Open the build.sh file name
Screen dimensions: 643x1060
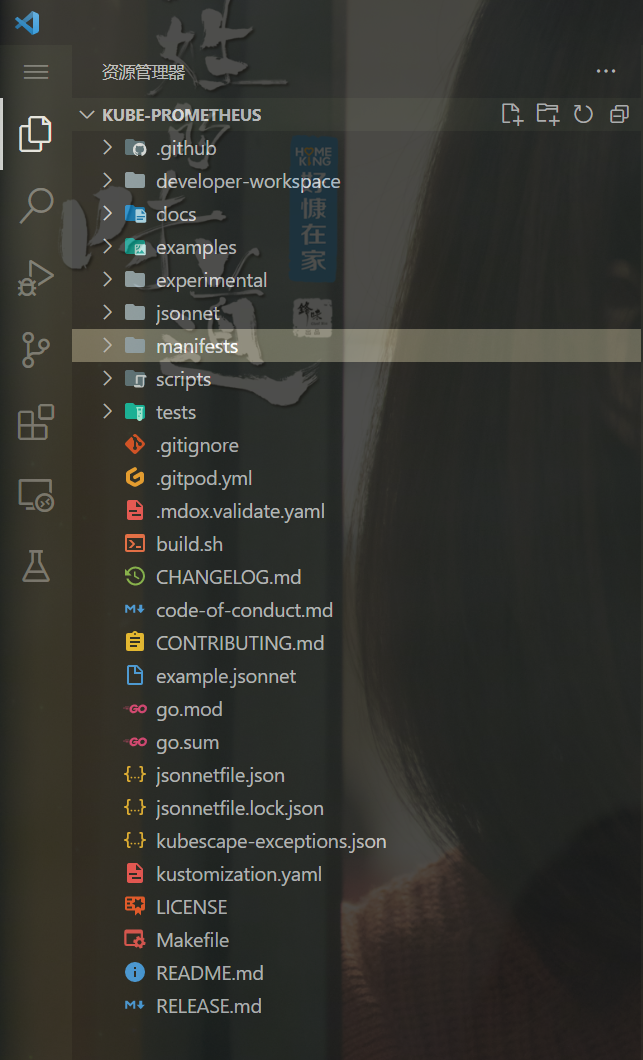click(189, 544)
